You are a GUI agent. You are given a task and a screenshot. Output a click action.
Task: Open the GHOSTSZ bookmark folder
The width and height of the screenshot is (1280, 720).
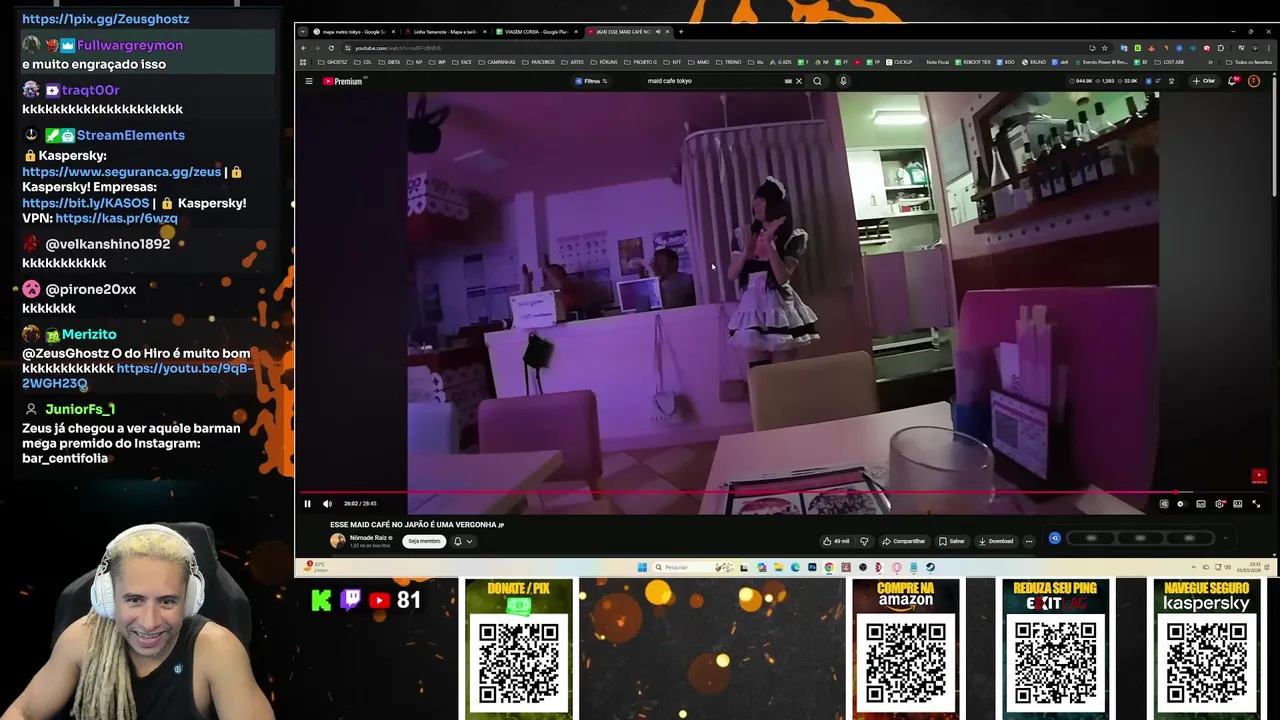pyautogui.click(x=332, y=62)
